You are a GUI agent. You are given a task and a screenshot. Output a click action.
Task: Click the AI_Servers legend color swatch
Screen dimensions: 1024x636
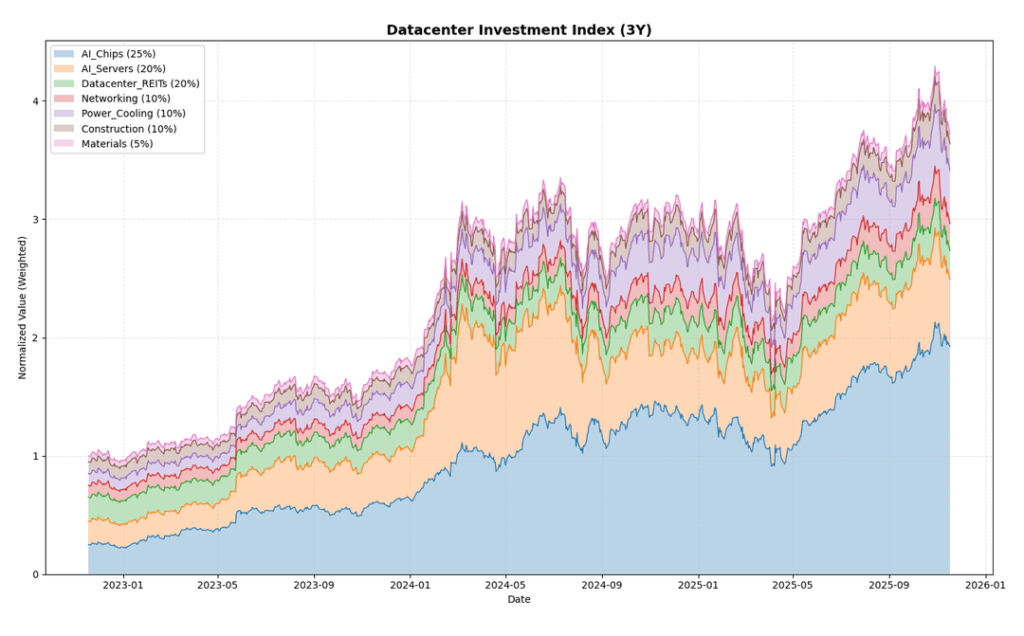click(62, 68)
